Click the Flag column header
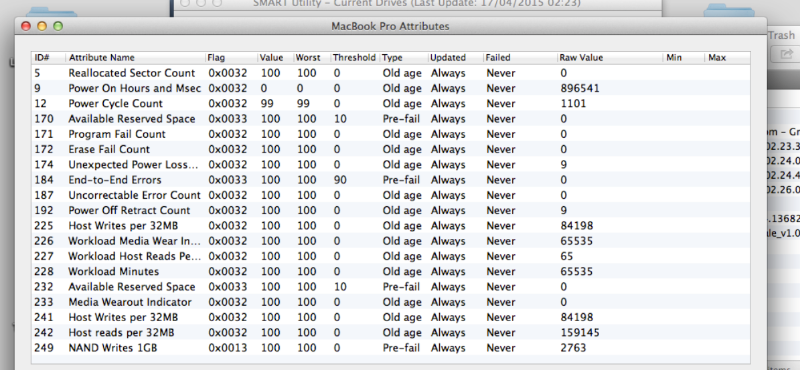The width and height of the screenshot is (800, 370). 230,58
